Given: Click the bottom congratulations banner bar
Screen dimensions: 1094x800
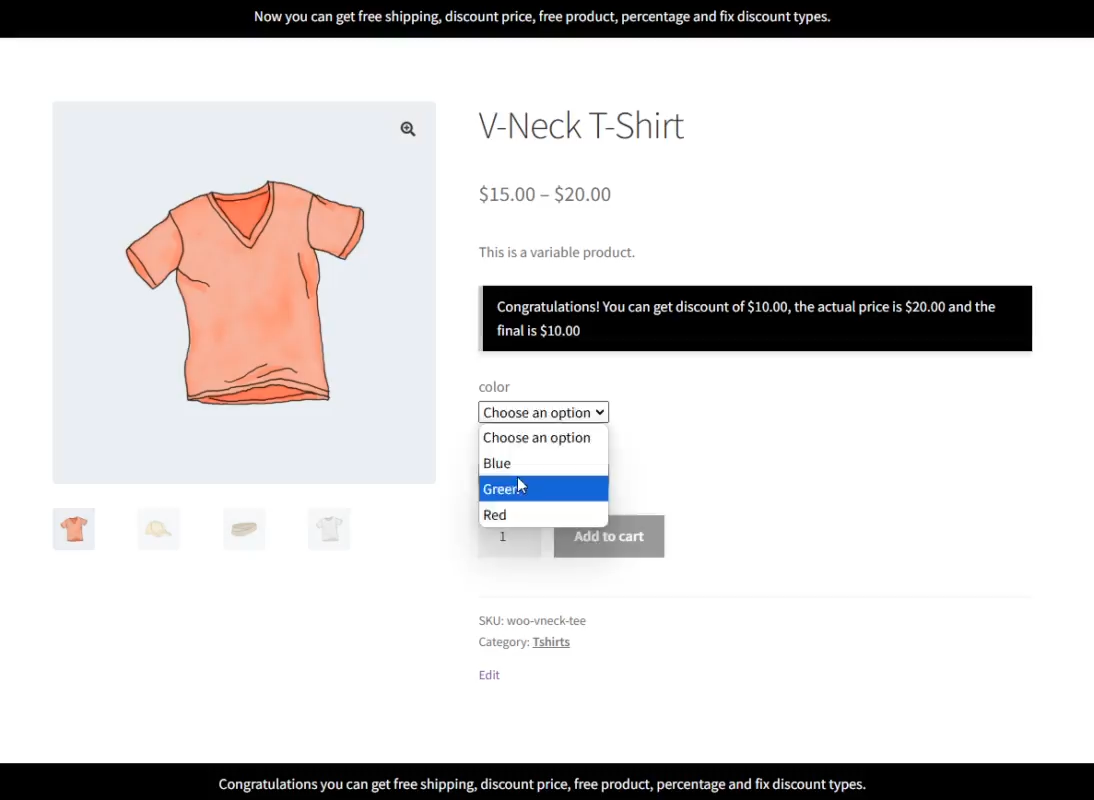Looking at the screenshot, I should pos(542,784).
